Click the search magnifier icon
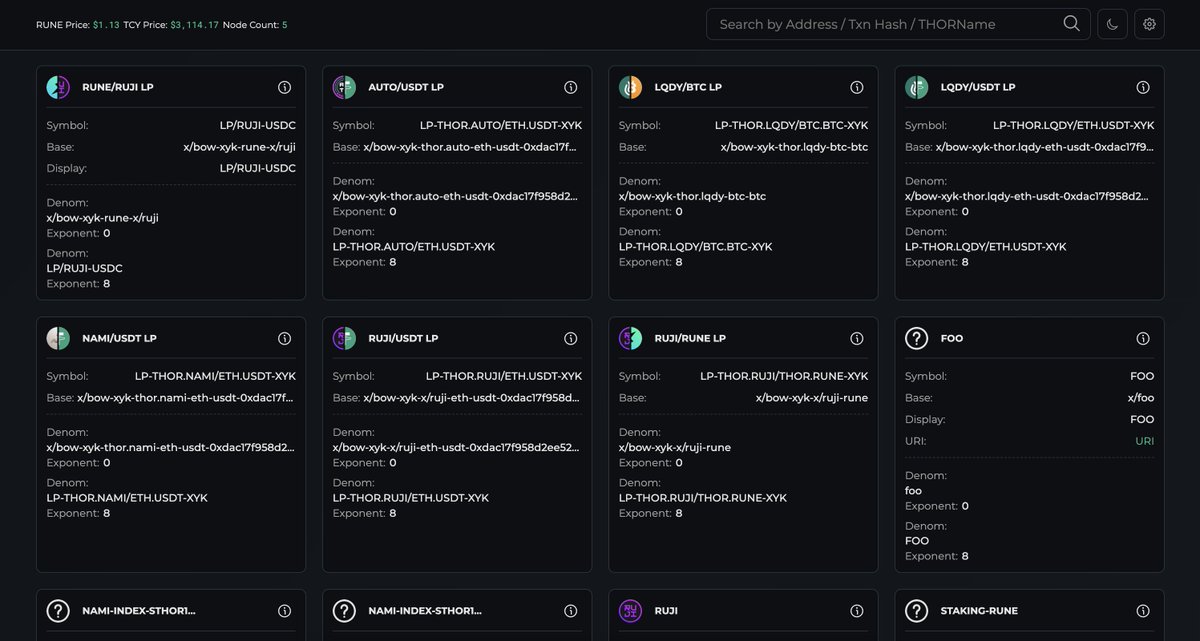The height and width of the screenshot is (641, 1200). (1071, 24)
